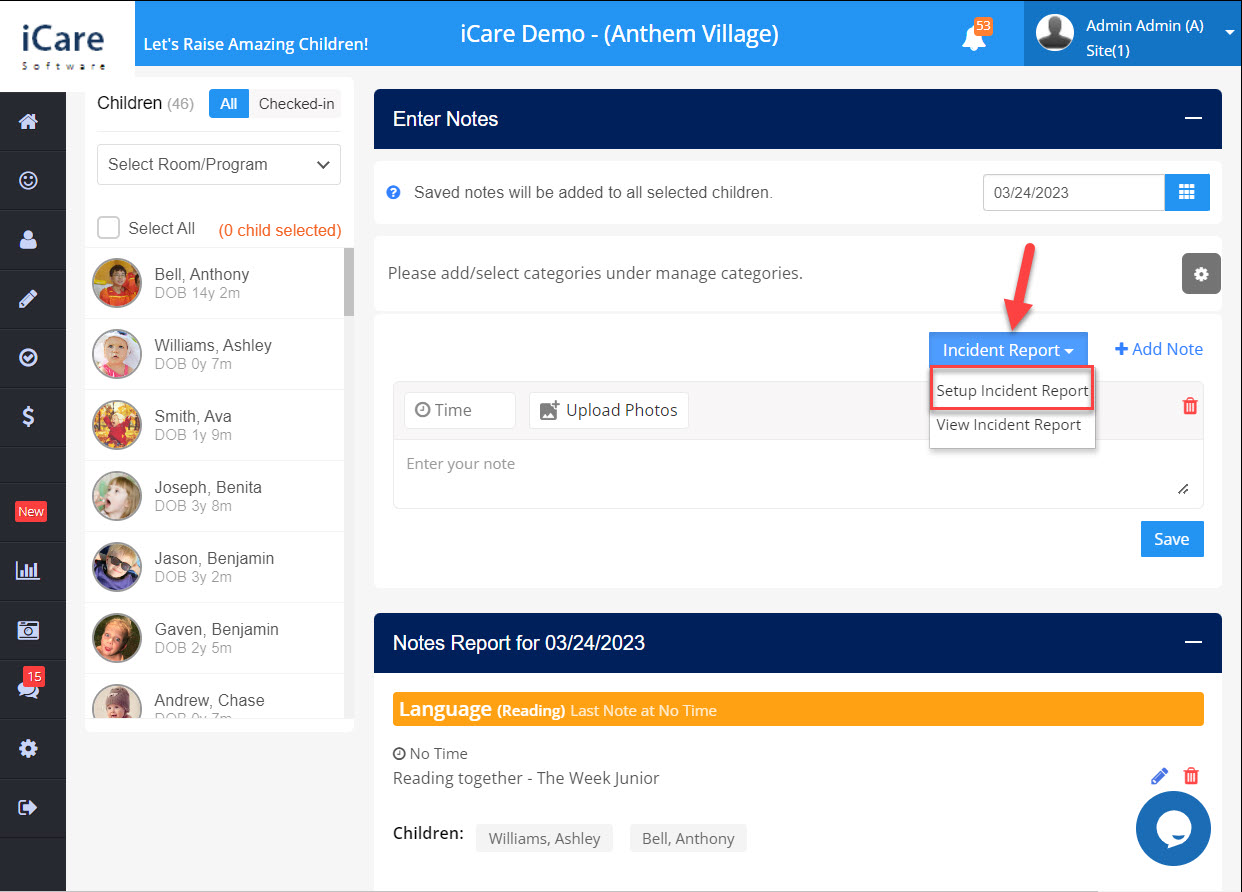
Task: Select Joseph, Benita's photo
Action: 116,496
